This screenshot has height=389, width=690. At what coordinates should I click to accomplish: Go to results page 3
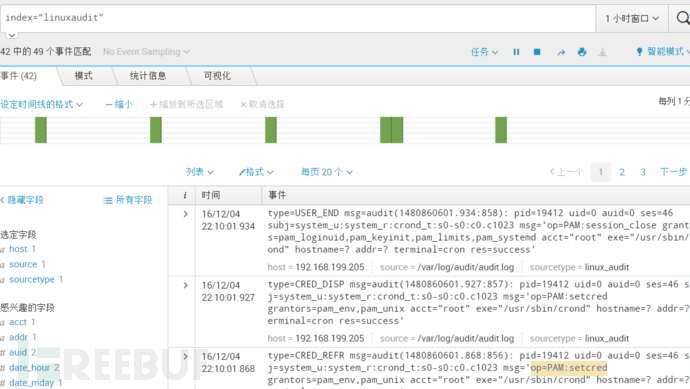point(643,172)
